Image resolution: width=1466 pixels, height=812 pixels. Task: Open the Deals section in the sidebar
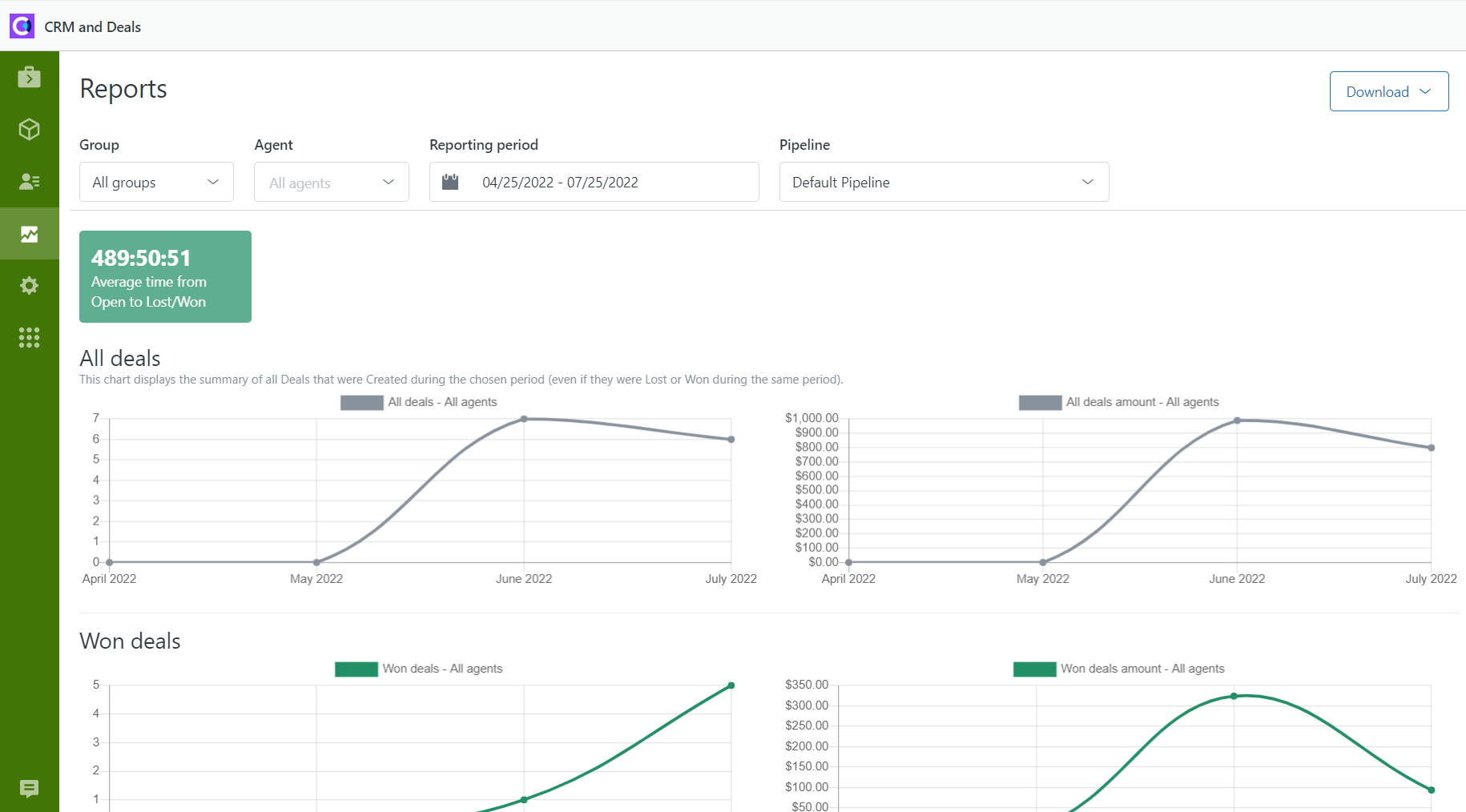click(29, 77)
